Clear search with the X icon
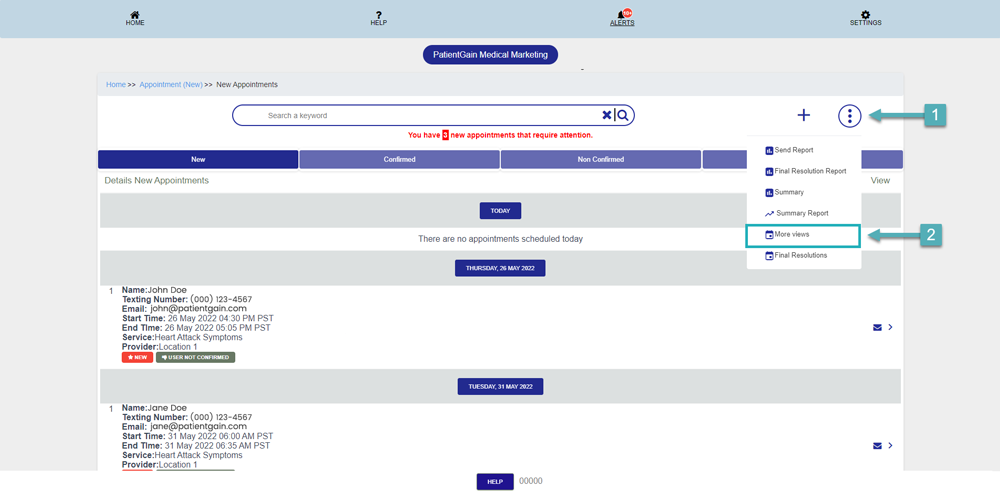This screenshot has width=1000, height=492. (x=607, y=115)
